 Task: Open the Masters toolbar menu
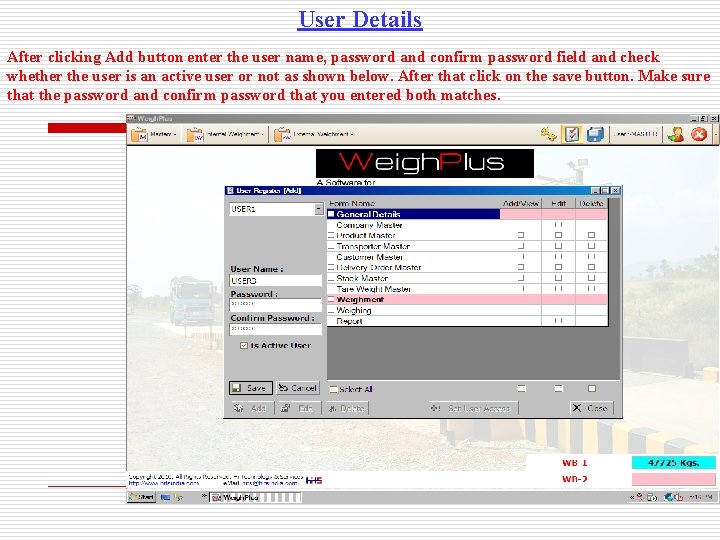154,135
